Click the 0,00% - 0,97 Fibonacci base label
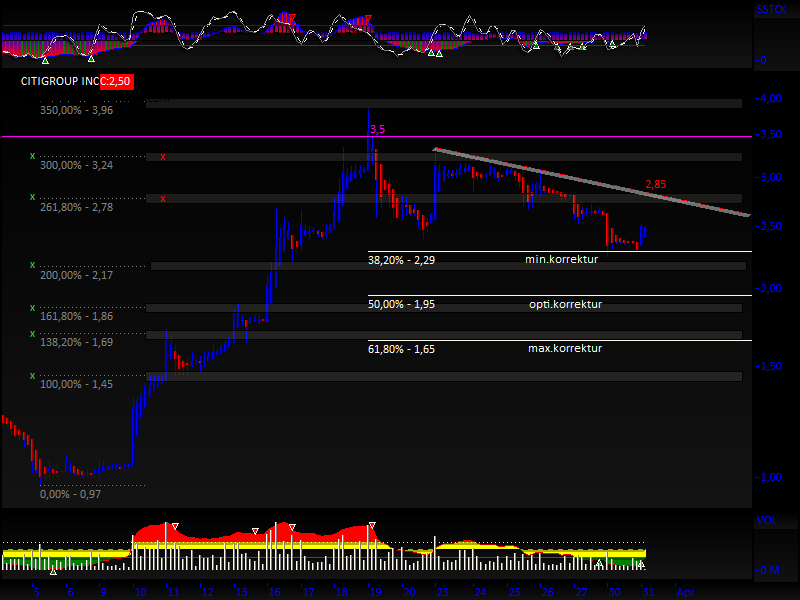The height and width of the screenshot is (600, 800). click(x=70, y=494)
